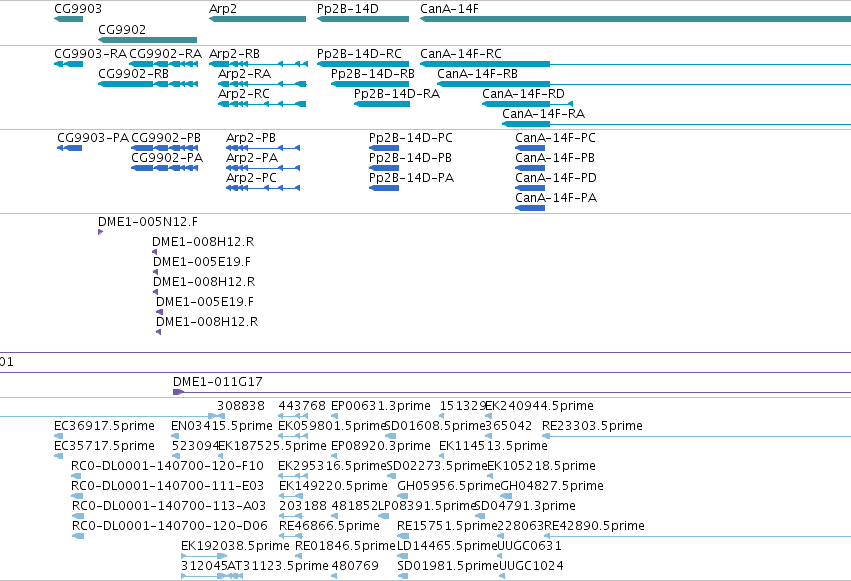Select the Arp2-RC transcript
Screen dimensions: 851x581
pyautogui.click(x=262, y=104)
